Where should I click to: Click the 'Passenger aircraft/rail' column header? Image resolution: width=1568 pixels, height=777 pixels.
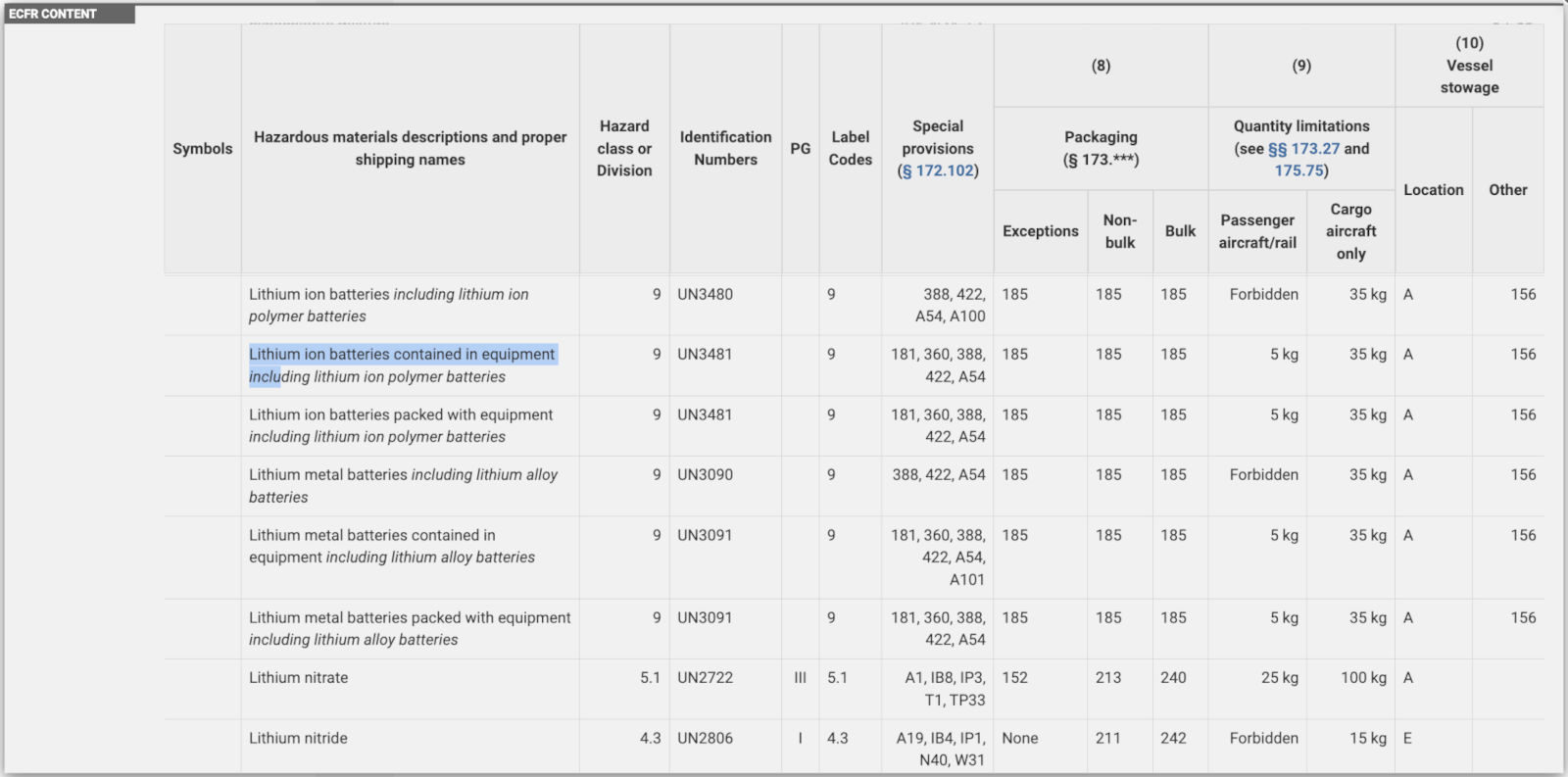pos(1257,231)
